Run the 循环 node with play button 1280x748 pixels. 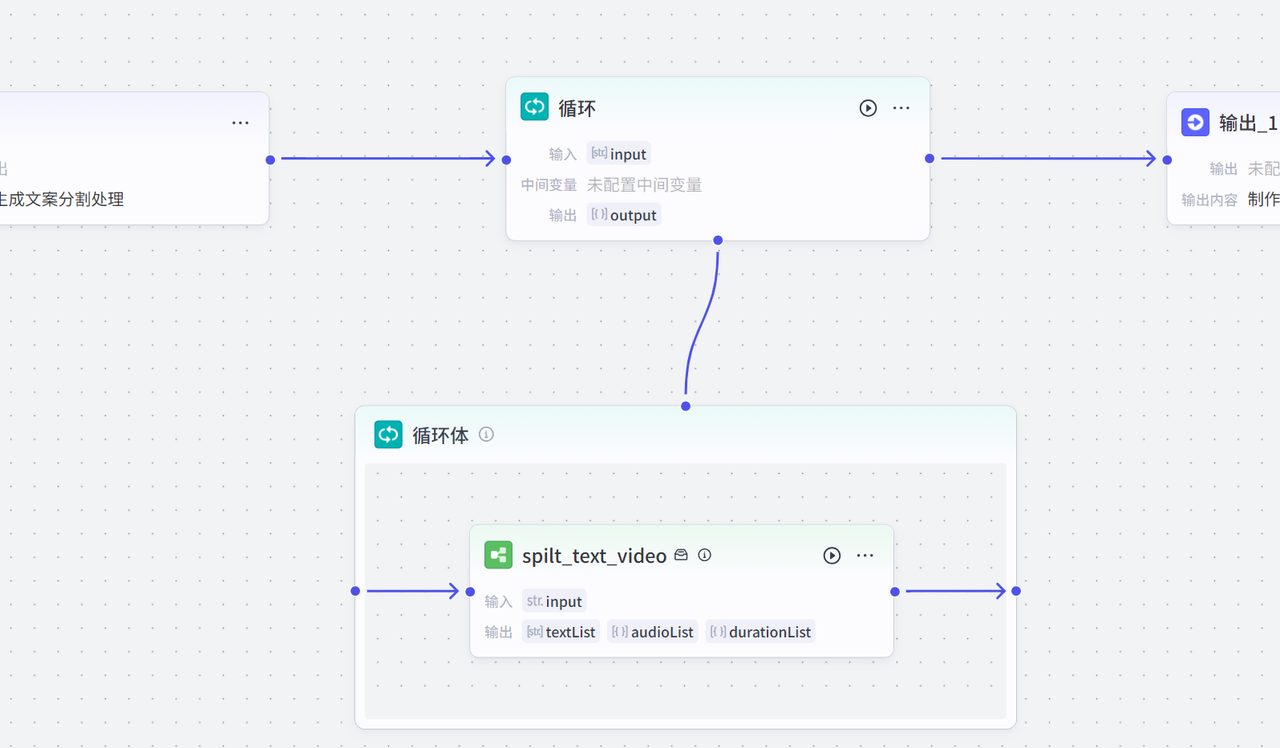click(x=868, y=108)
